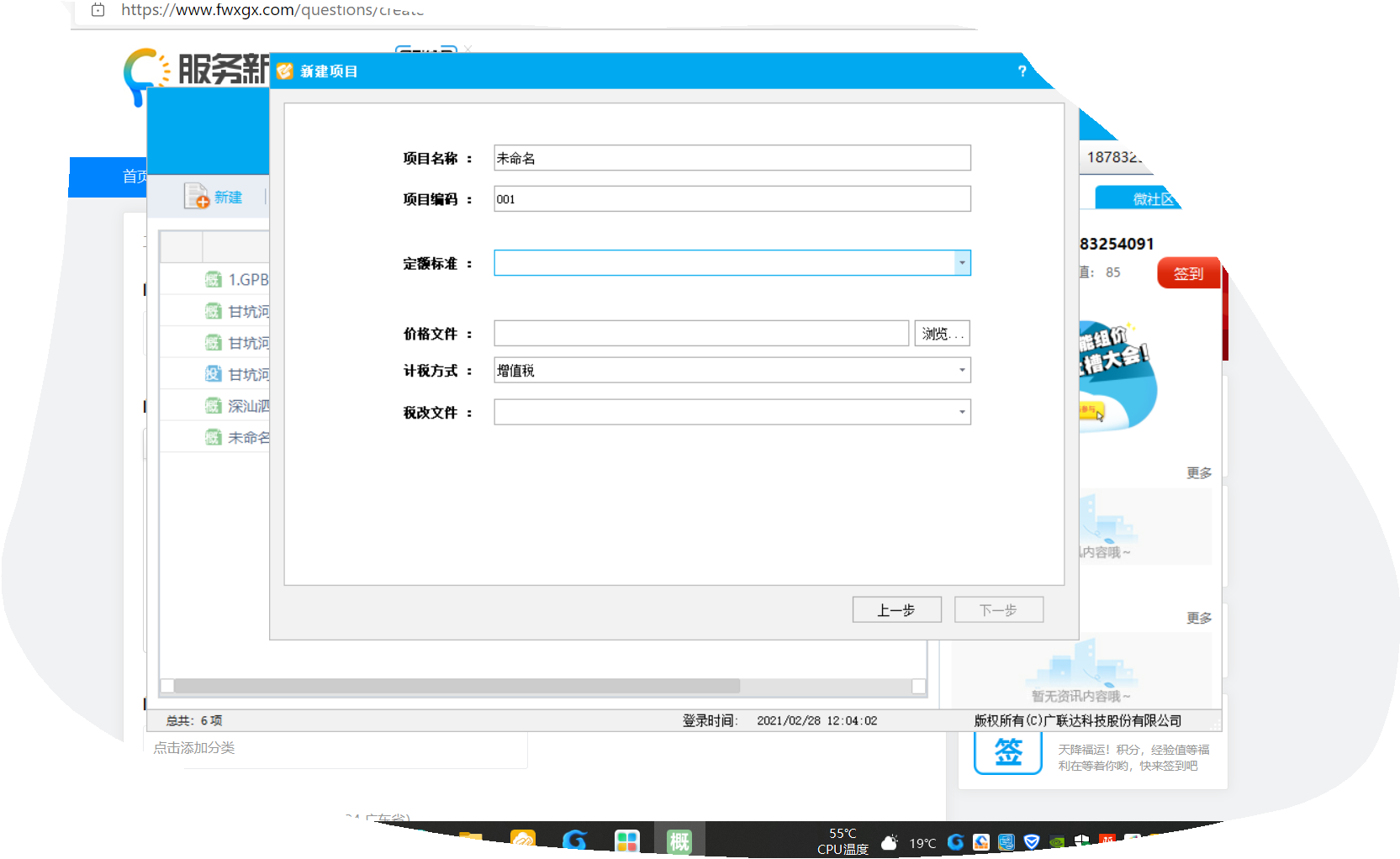Click the 更多 link above the news panel
Screen dimensions: 1400x859
(1199, 619)
